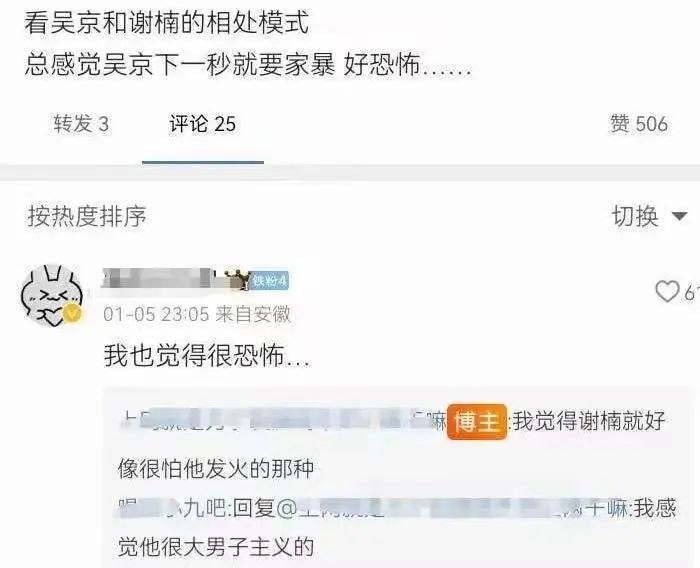The width and height of the screenshot is (700, 568).
Task: Tap the post text 看吴京和谢楠的相处模式
Action: pos(167,23)
